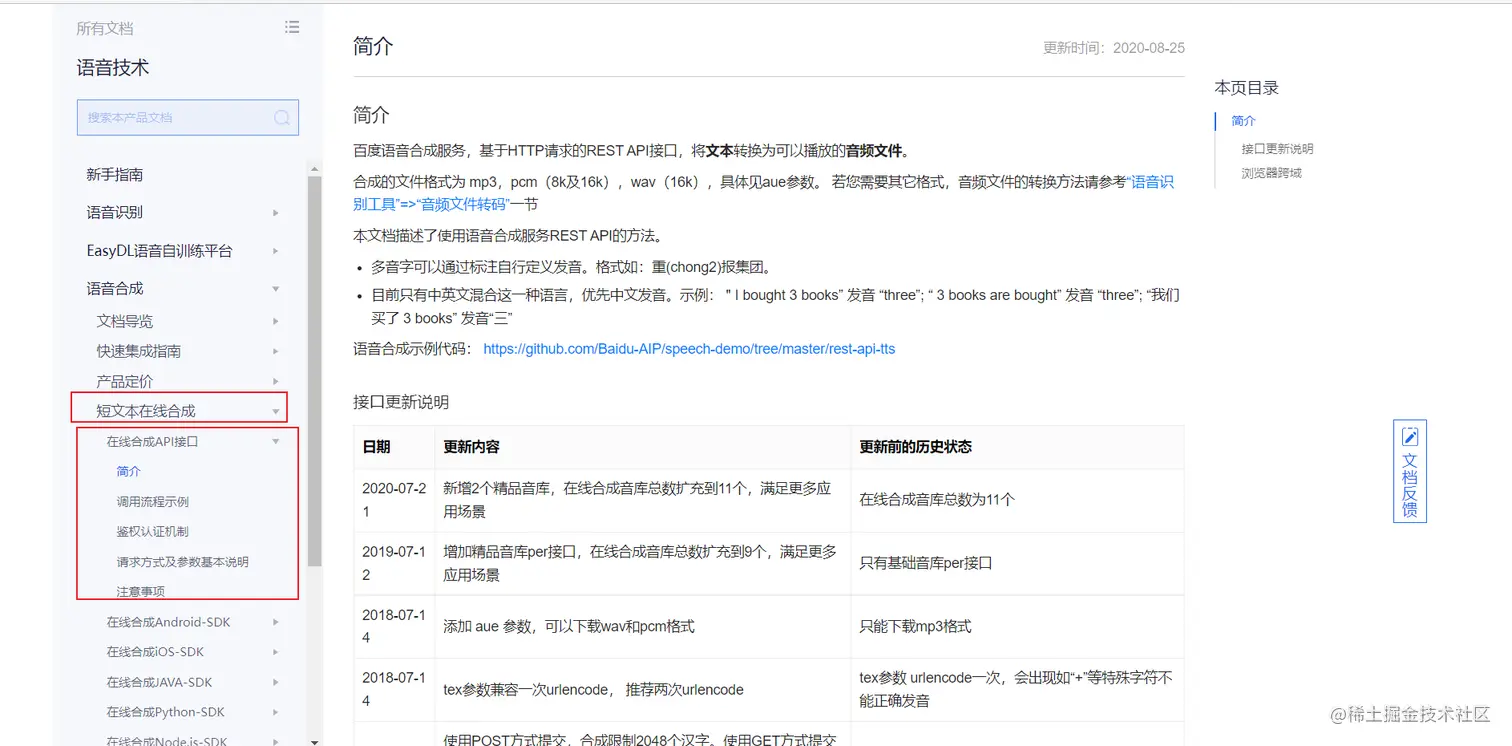1512x746 pixels.
Task: Collapse the 在线合成API接口 arrow
Action: tap(275, 441)
